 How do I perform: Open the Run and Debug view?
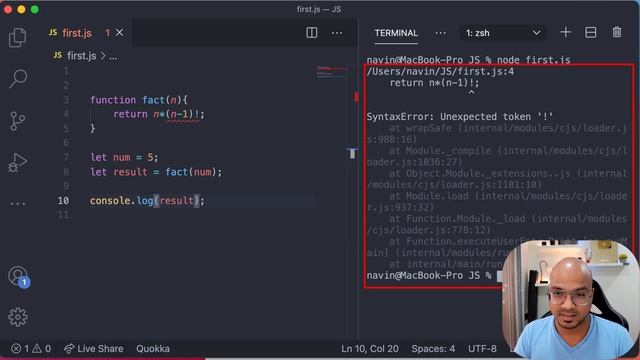(18, 162)
